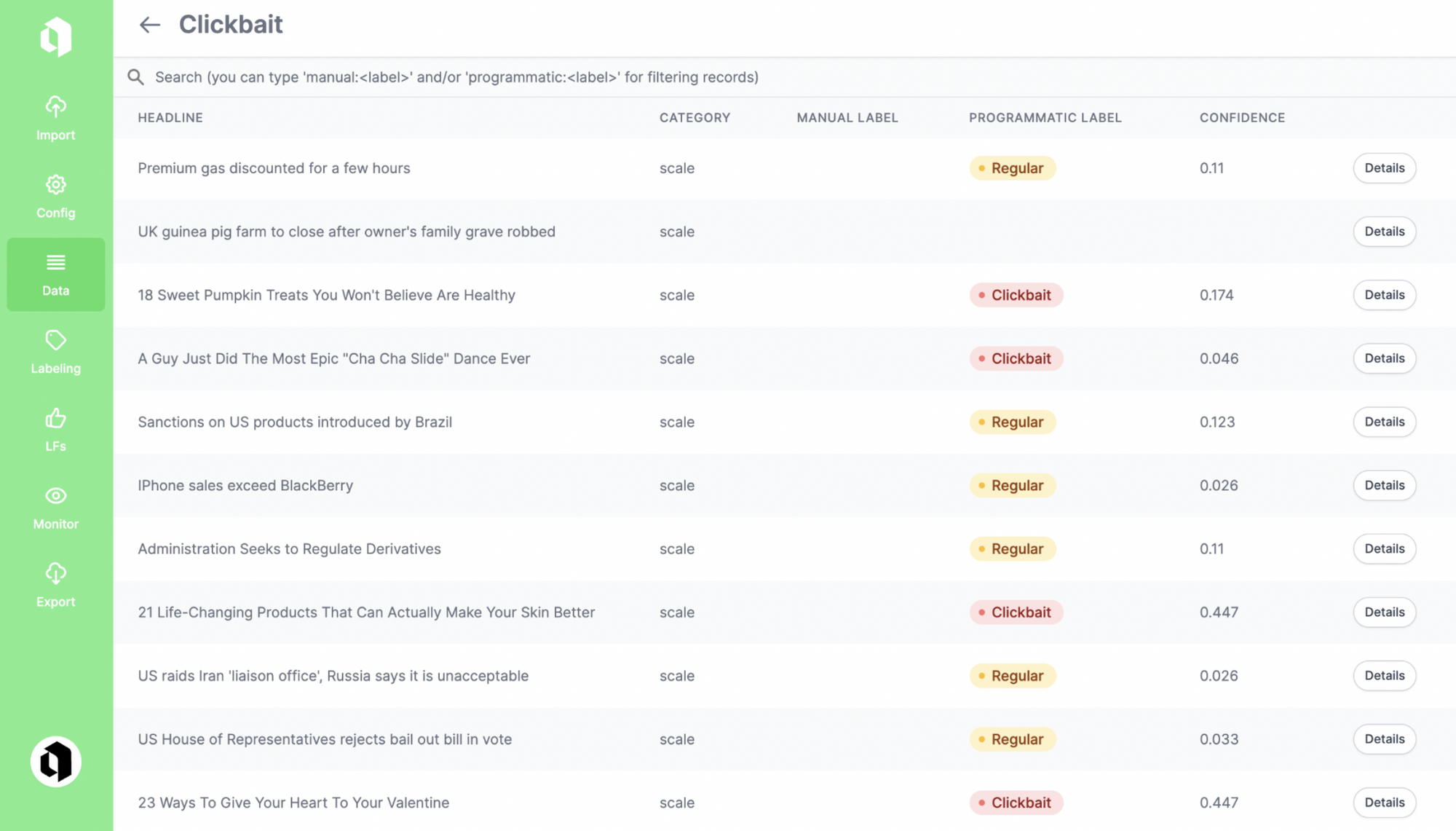Click the Clickbait page title
The height and width of the screenshot is (831, 1456).
tap(231, 25)
